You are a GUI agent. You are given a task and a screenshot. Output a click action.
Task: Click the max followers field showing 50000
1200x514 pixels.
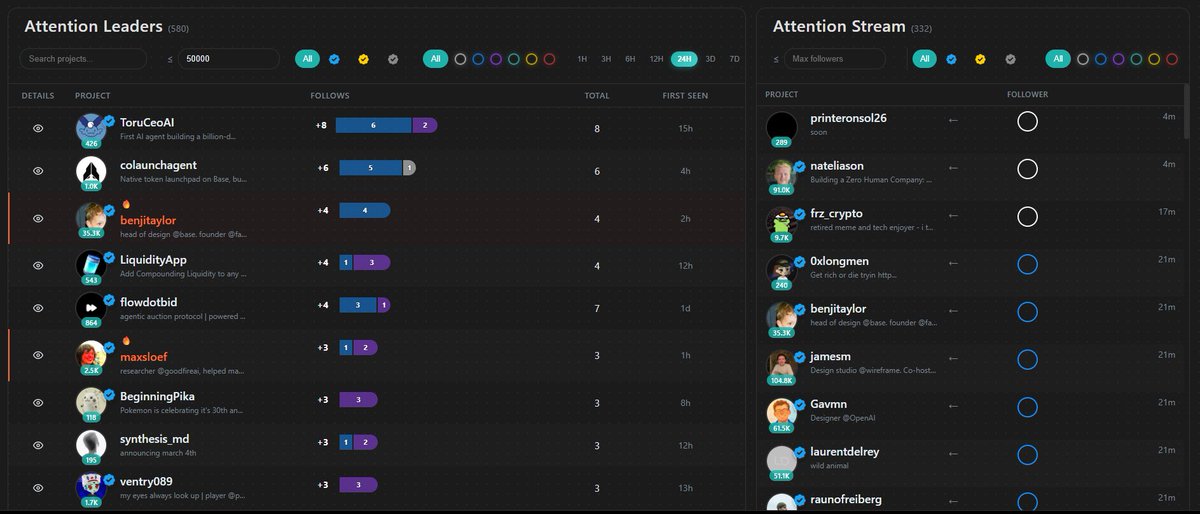coord(229,59)
